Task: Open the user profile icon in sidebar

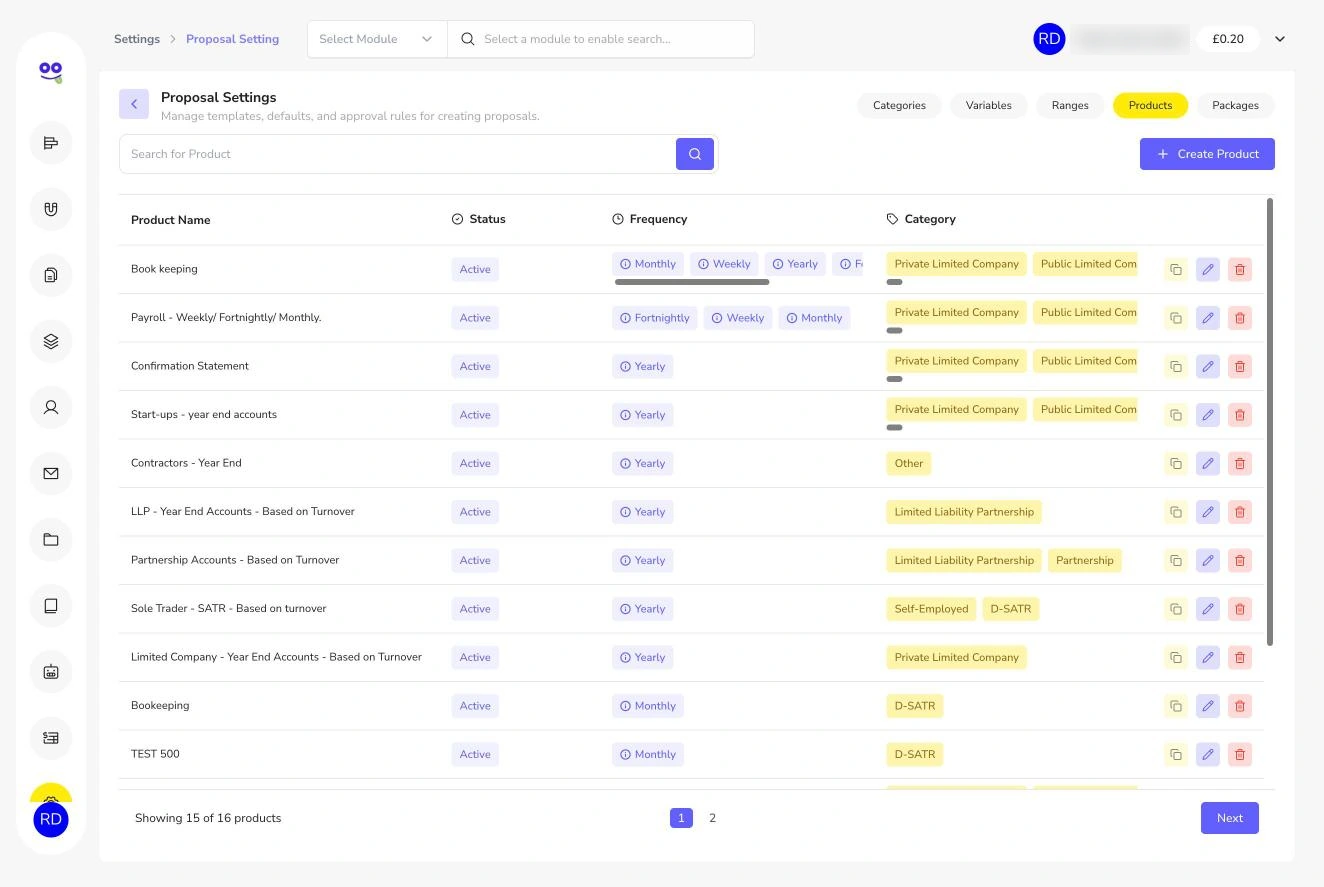Action: [51, 407]
